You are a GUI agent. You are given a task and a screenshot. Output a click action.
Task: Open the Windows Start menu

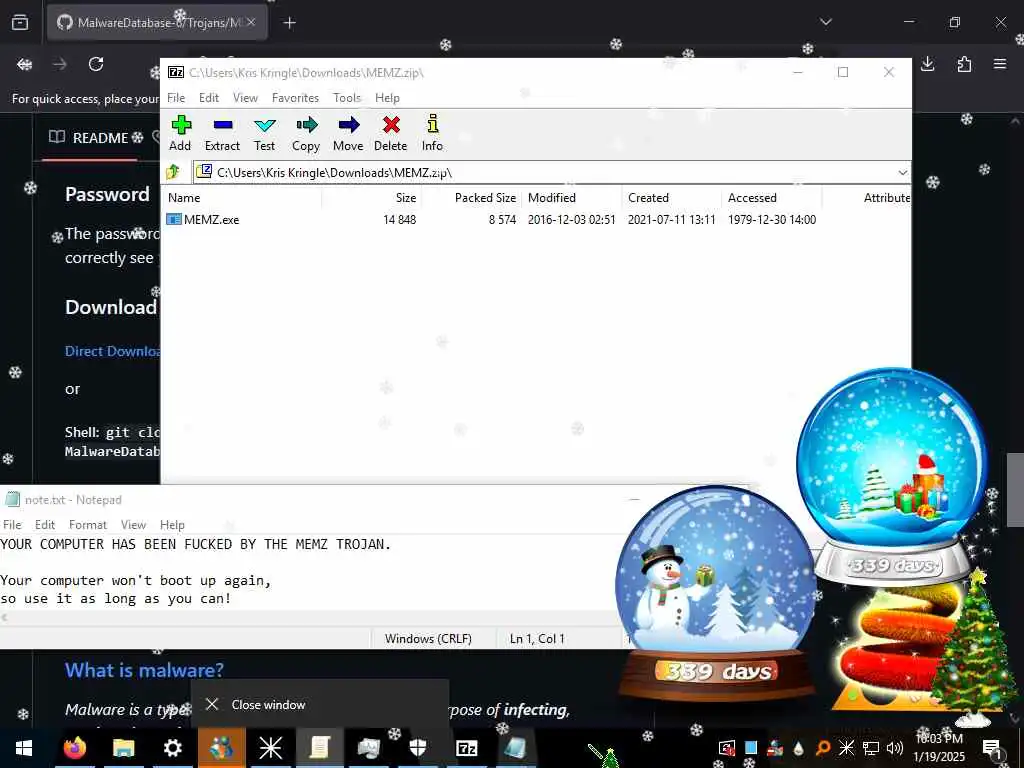(24, 748)
